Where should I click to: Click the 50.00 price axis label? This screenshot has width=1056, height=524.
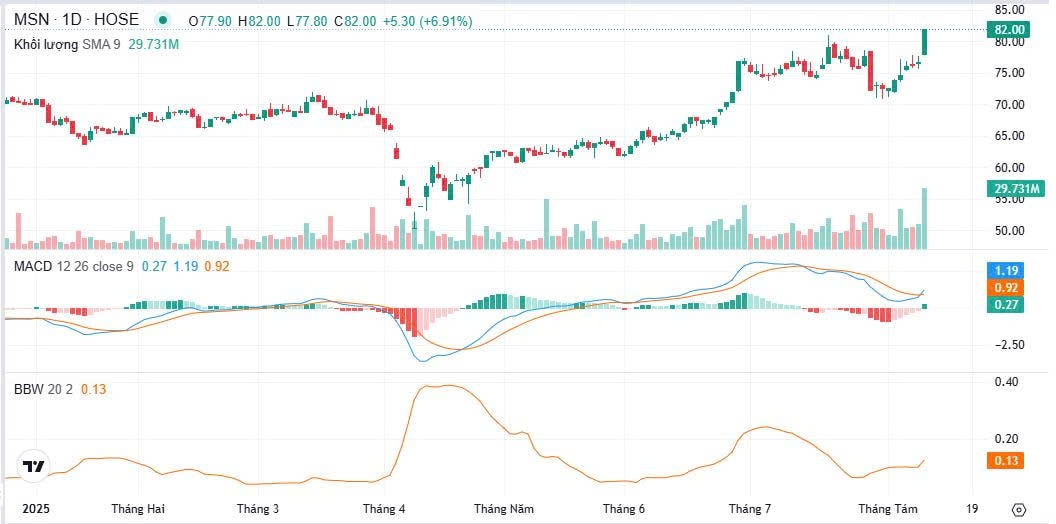1008,231
